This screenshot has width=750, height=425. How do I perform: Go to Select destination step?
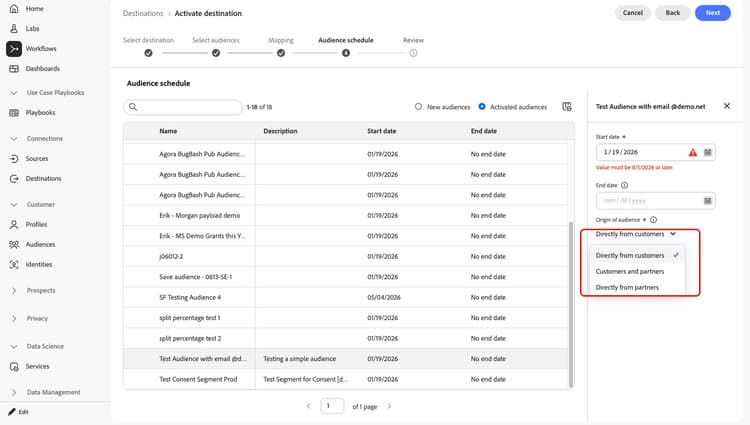coord(148,53)
